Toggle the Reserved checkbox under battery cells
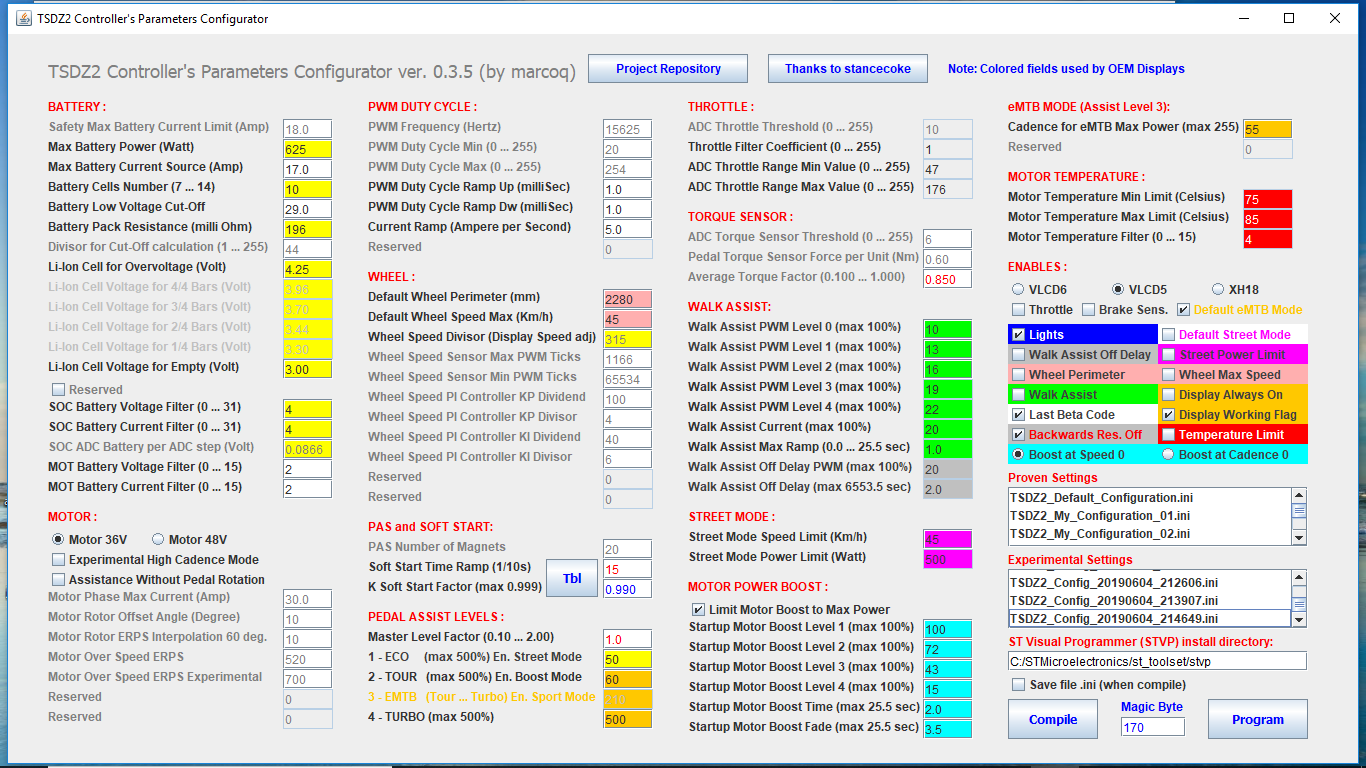 click(59, 389)
